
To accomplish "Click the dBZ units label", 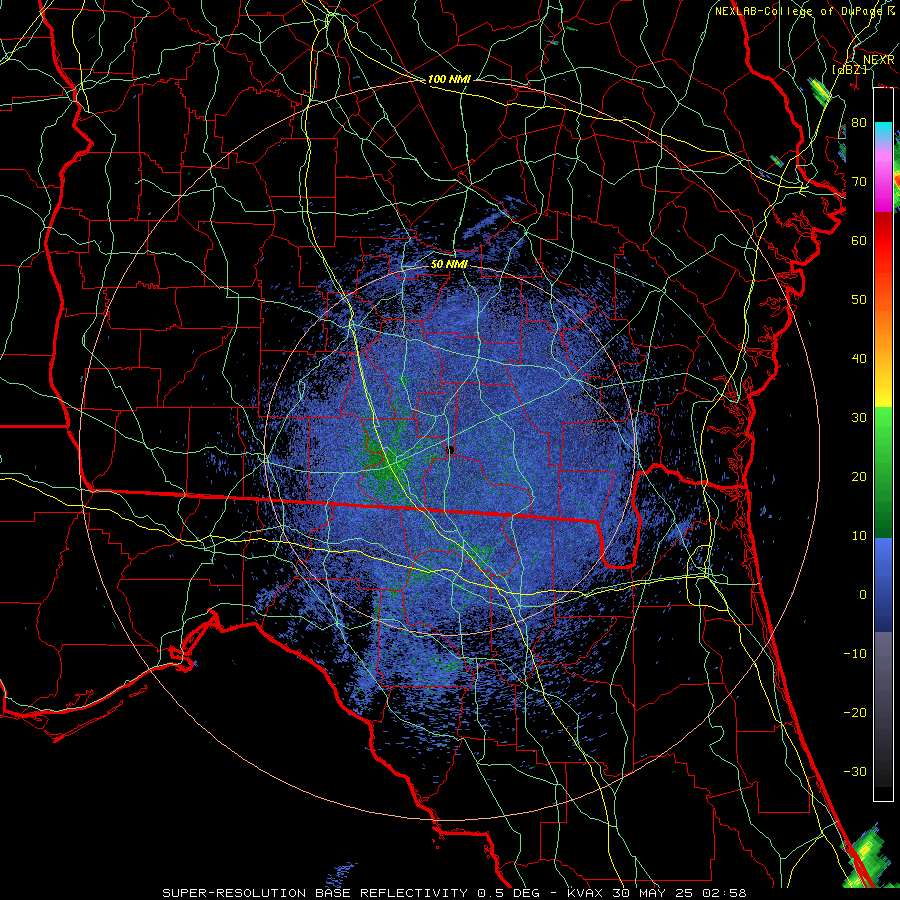I will click(850, 69).
